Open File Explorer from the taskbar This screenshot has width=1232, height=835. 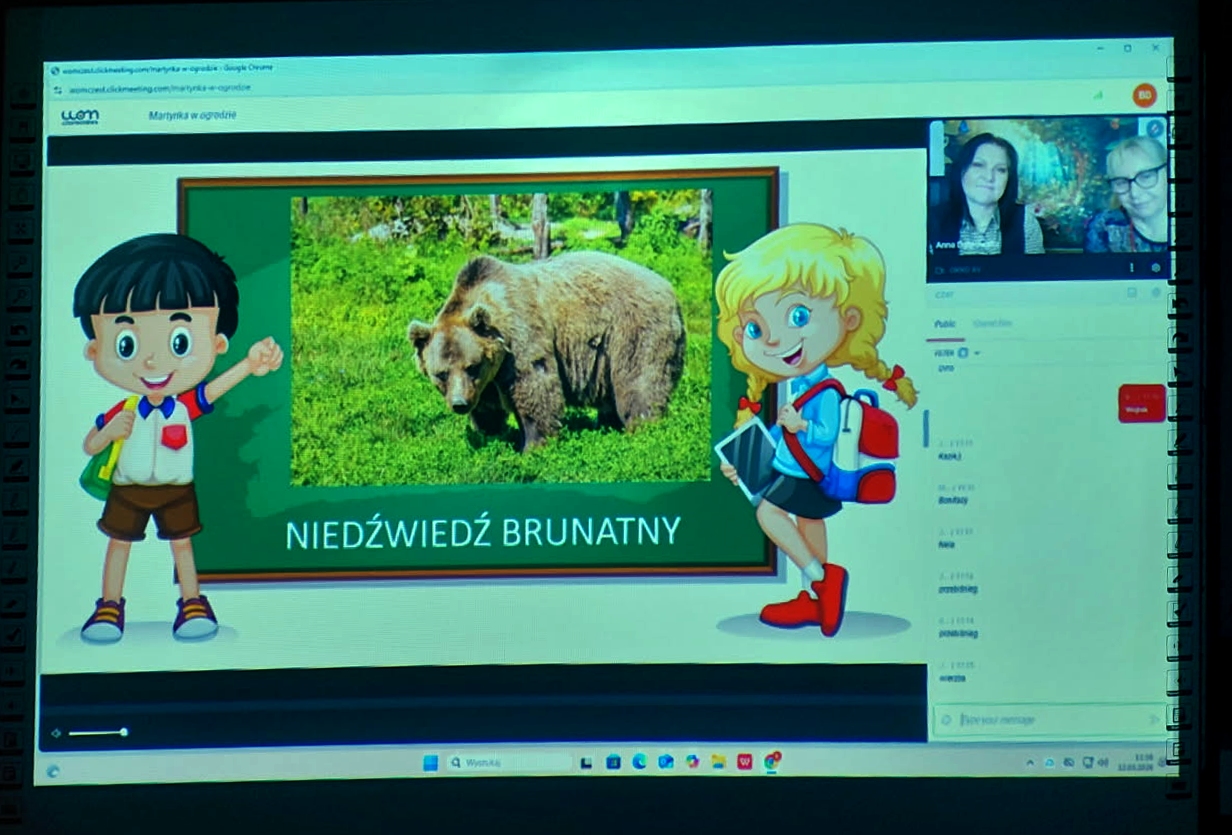click(x=718, y=762)
